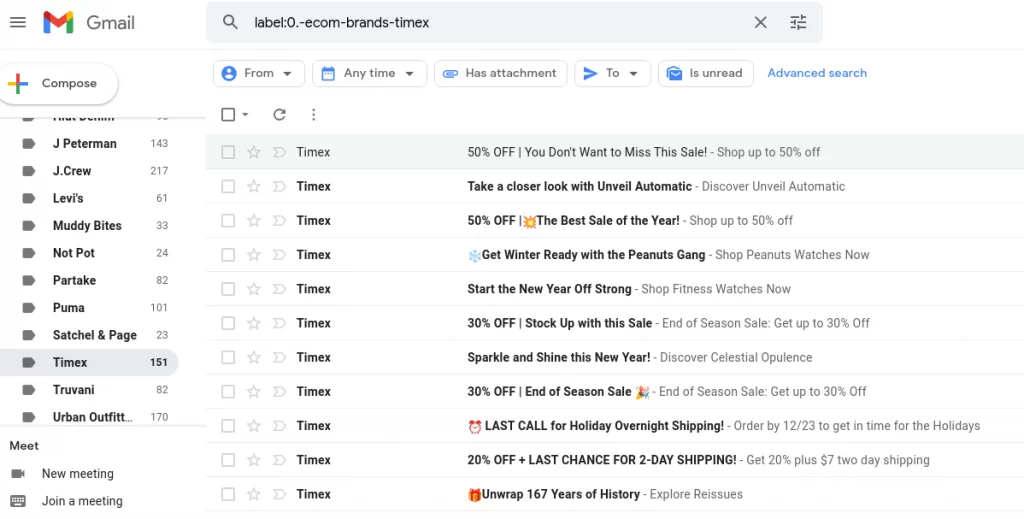Viewport: 1024px width, 519px height.
Task: Open the From filter dropdown
Action: (259, 73)
